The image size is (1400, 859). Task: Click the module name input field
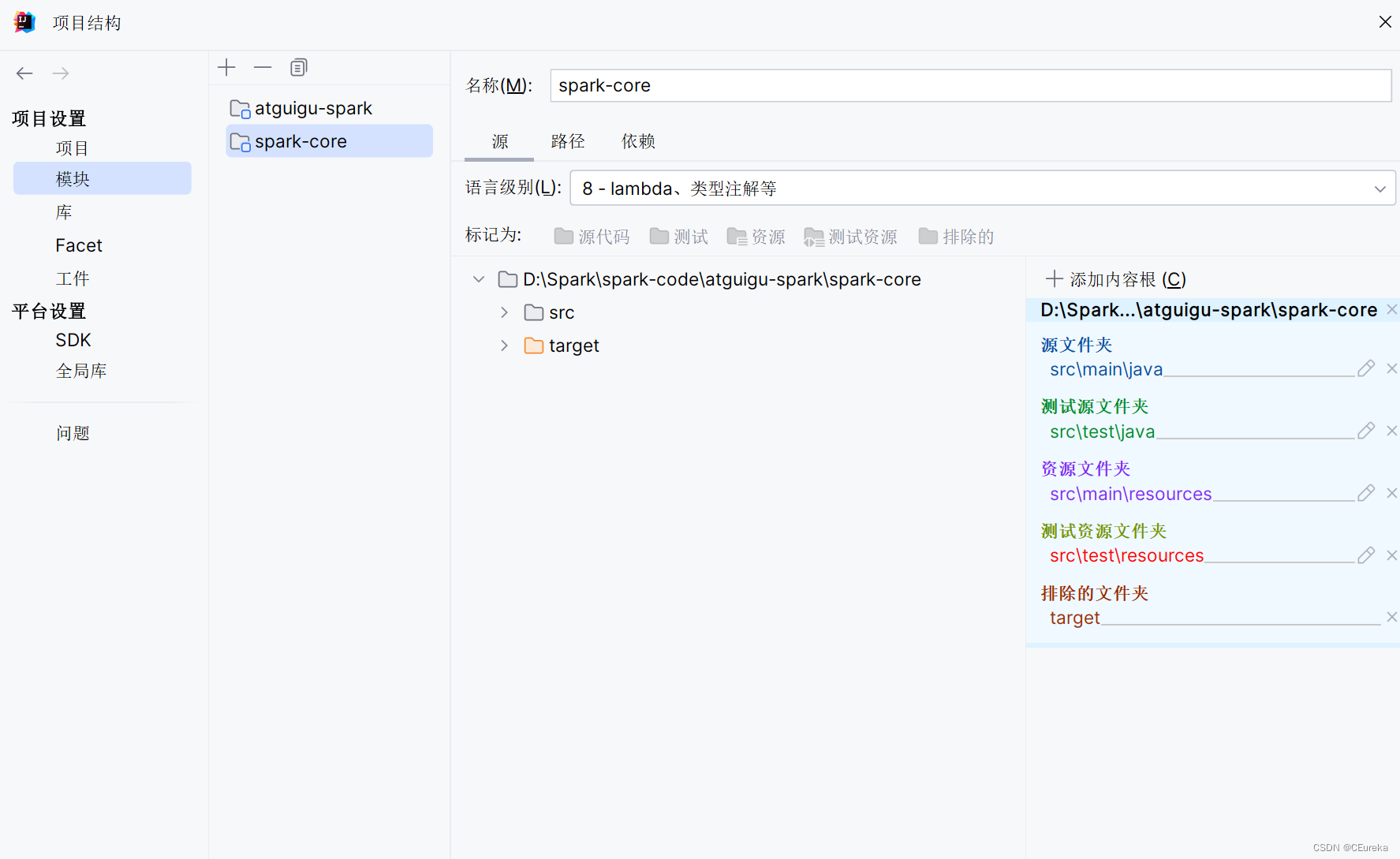971,85
